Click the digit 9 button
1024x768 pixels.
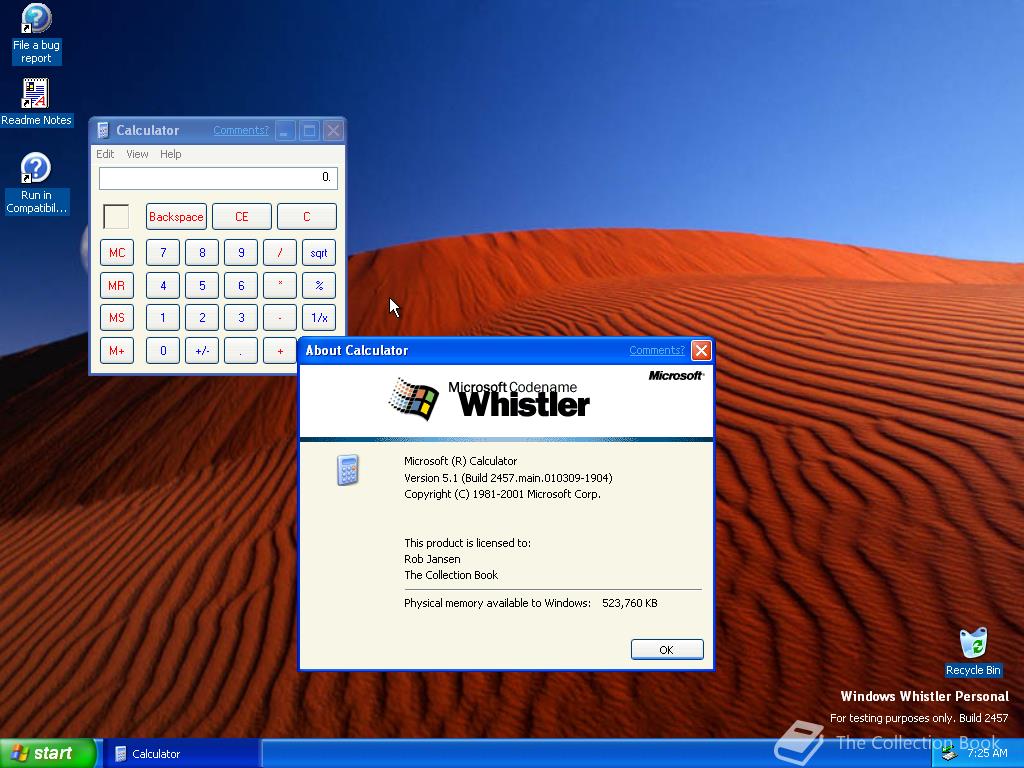tap(241, 253)
